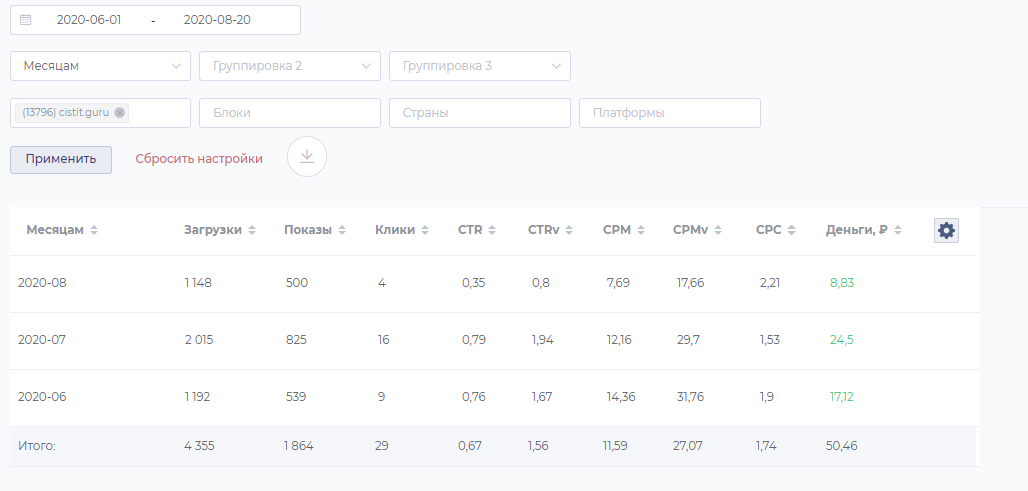Screen dimensions: 1028x491
Task: Click the Платформы filter input field
Action: [669, 113]
